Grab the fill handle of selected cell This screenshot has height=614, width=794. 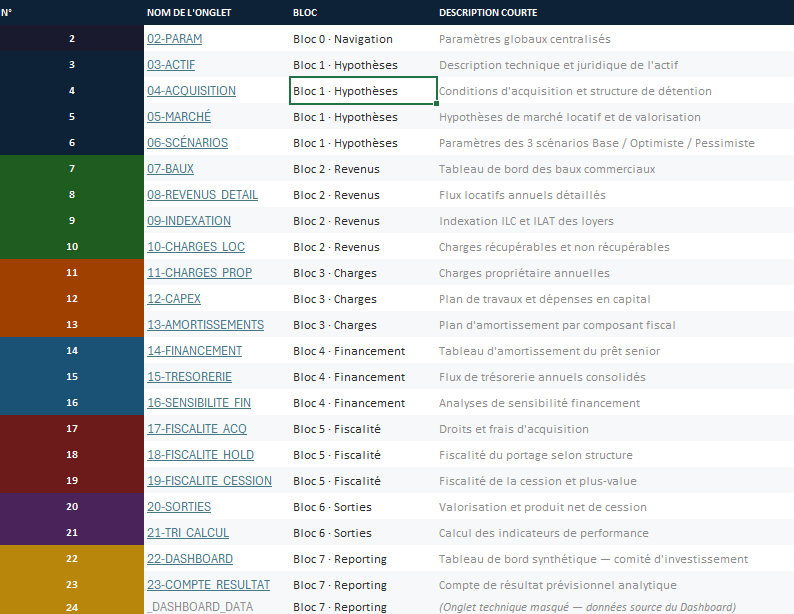point(436,103)
